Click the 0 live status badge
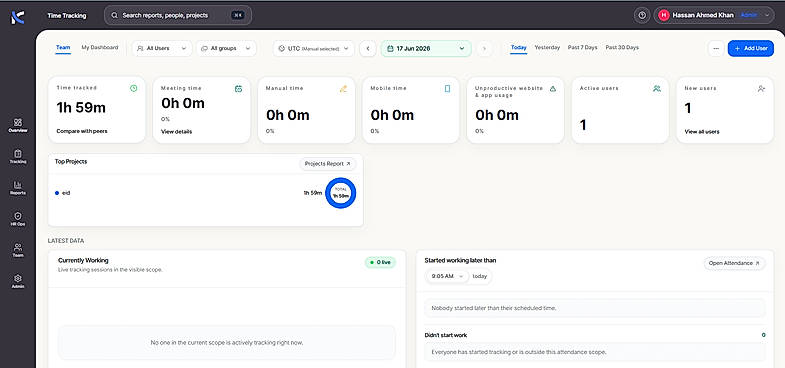The height and width of the screenshot is (368, 785). [380, 262]
